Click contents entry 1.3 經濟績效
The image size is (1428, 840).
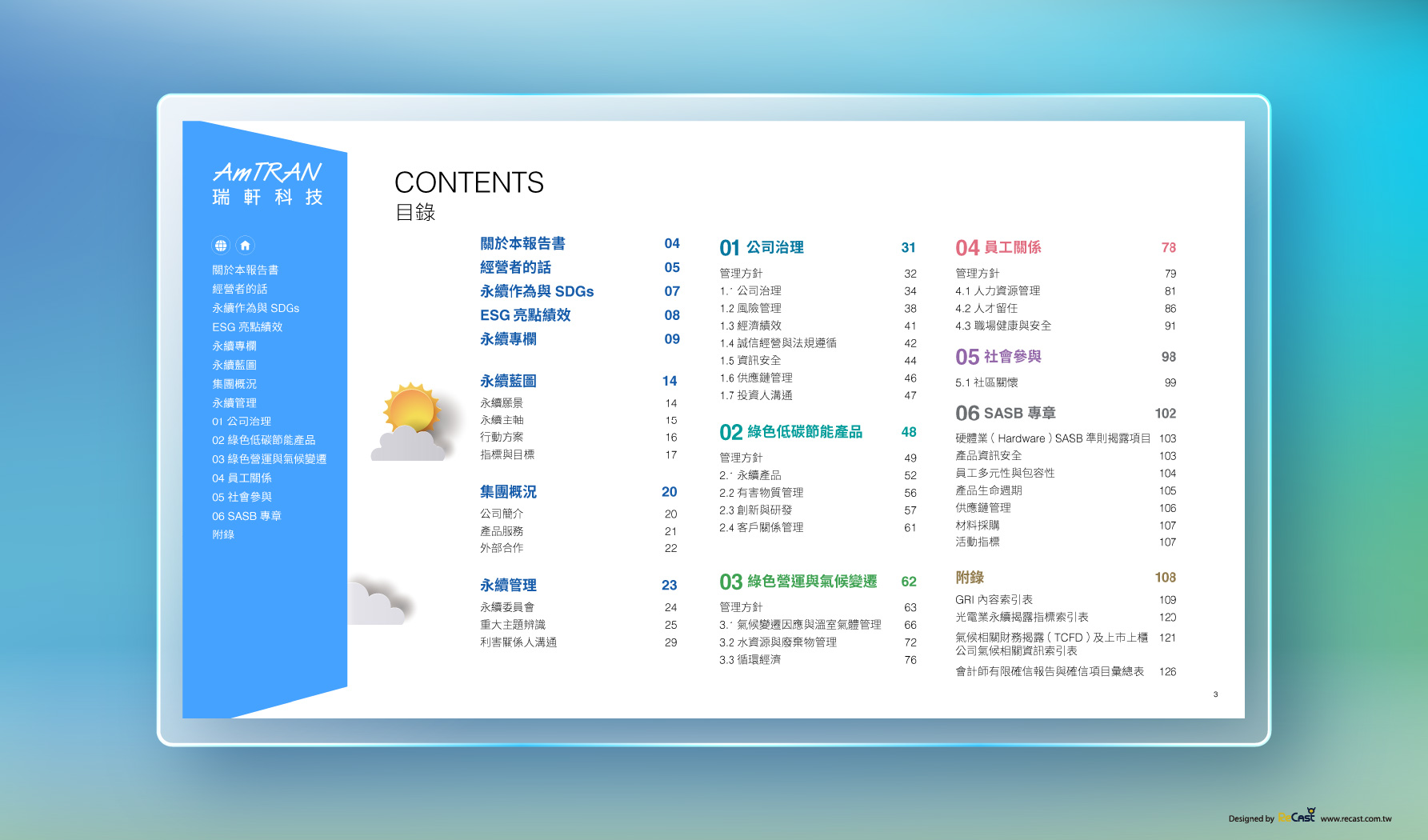pyautogui.click(x=750, y=326)
